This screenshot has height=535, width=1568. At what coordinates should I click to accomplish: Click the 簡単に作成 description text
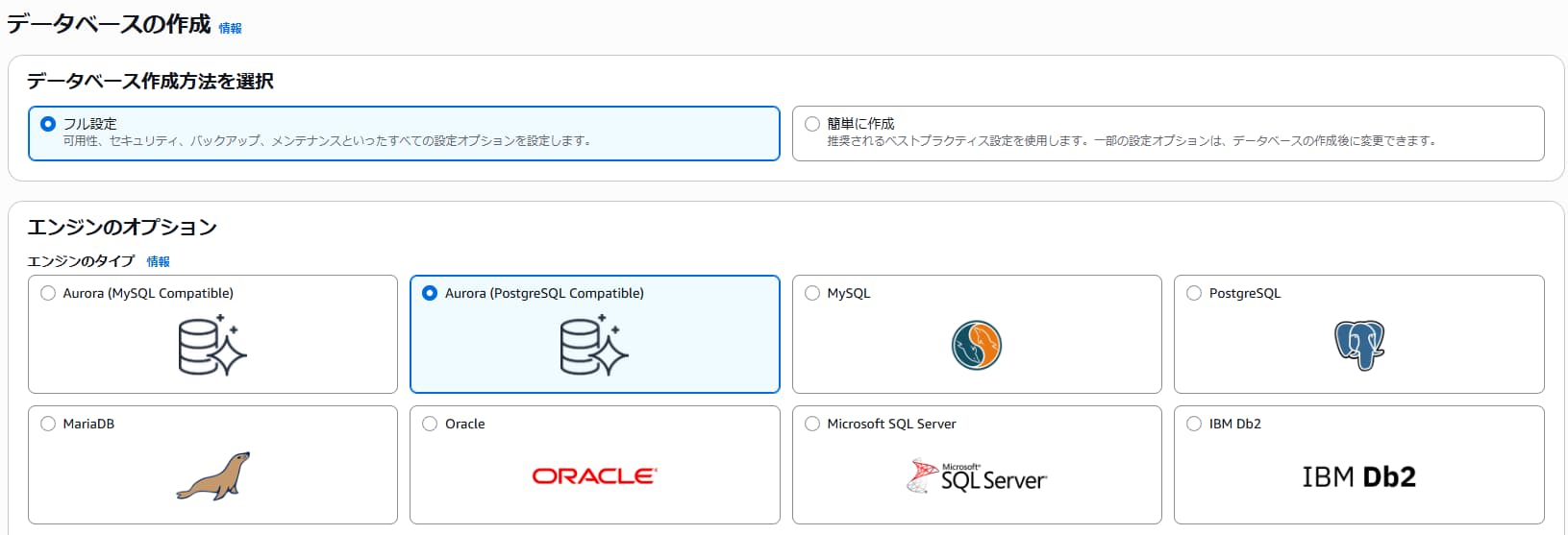tap(1132, 141)
